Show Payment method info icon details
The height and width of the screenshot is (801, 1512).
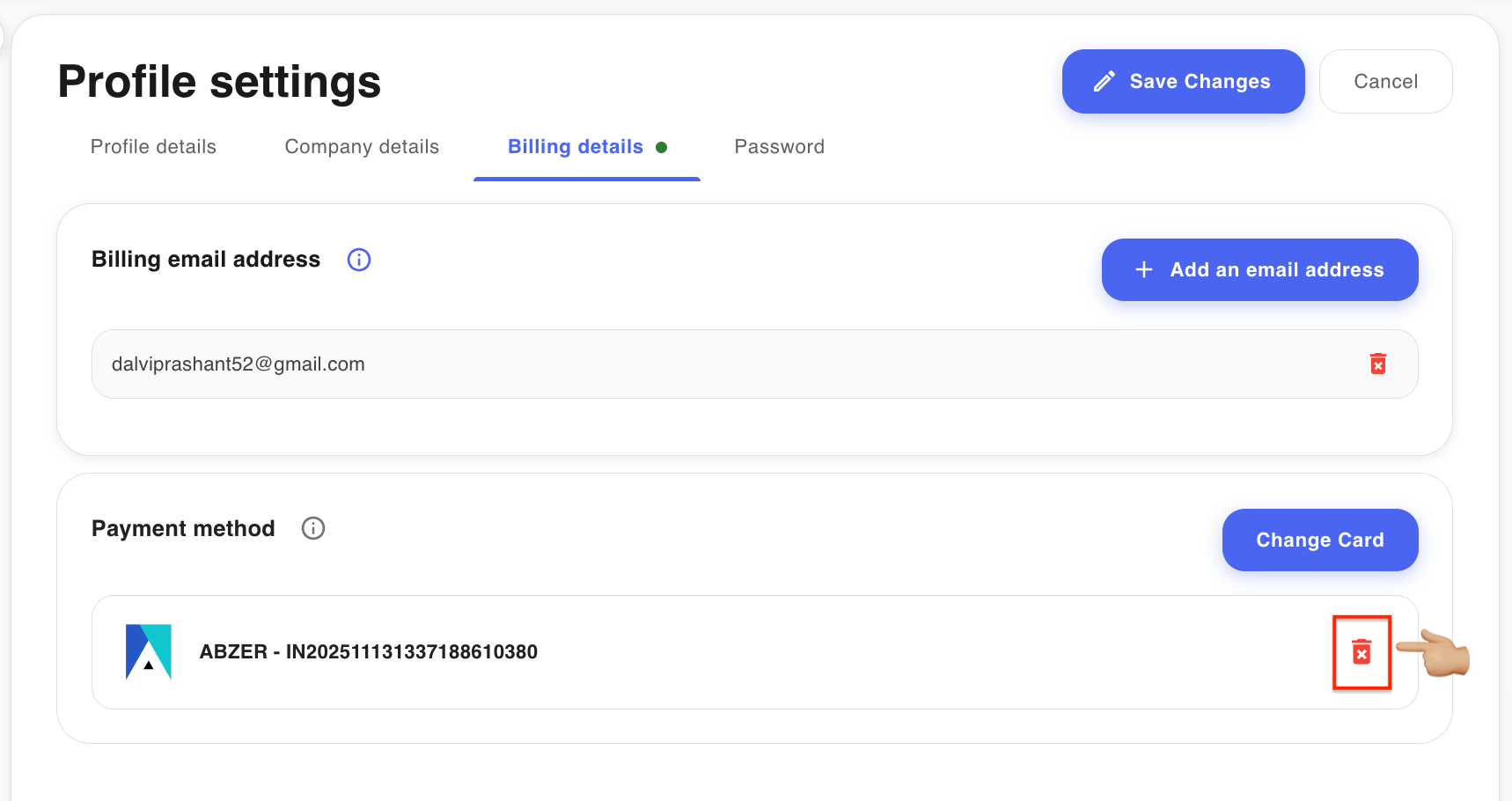[313, 528]
